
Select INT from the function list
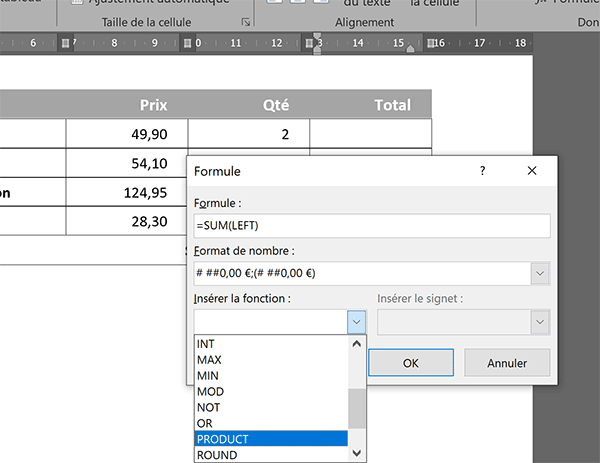tap(271, 344)
